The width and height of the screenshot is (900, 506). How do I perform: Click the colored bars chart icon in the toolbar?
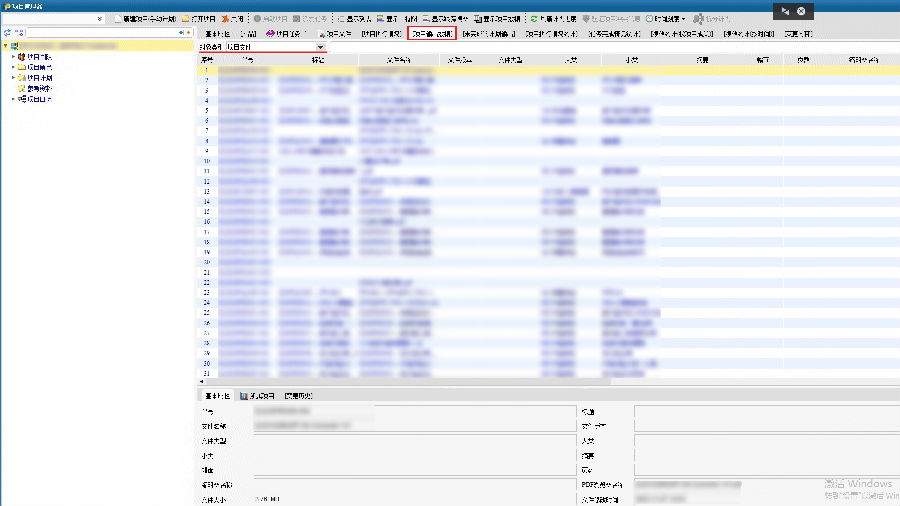[x=381, y=19]
